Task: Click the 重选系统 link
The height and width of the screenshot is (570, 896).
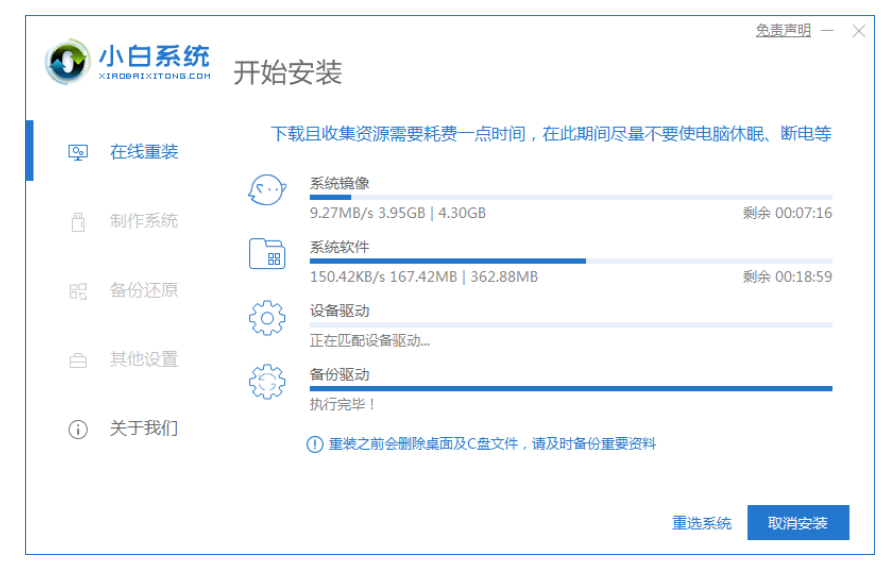Action: pos(702,523)
